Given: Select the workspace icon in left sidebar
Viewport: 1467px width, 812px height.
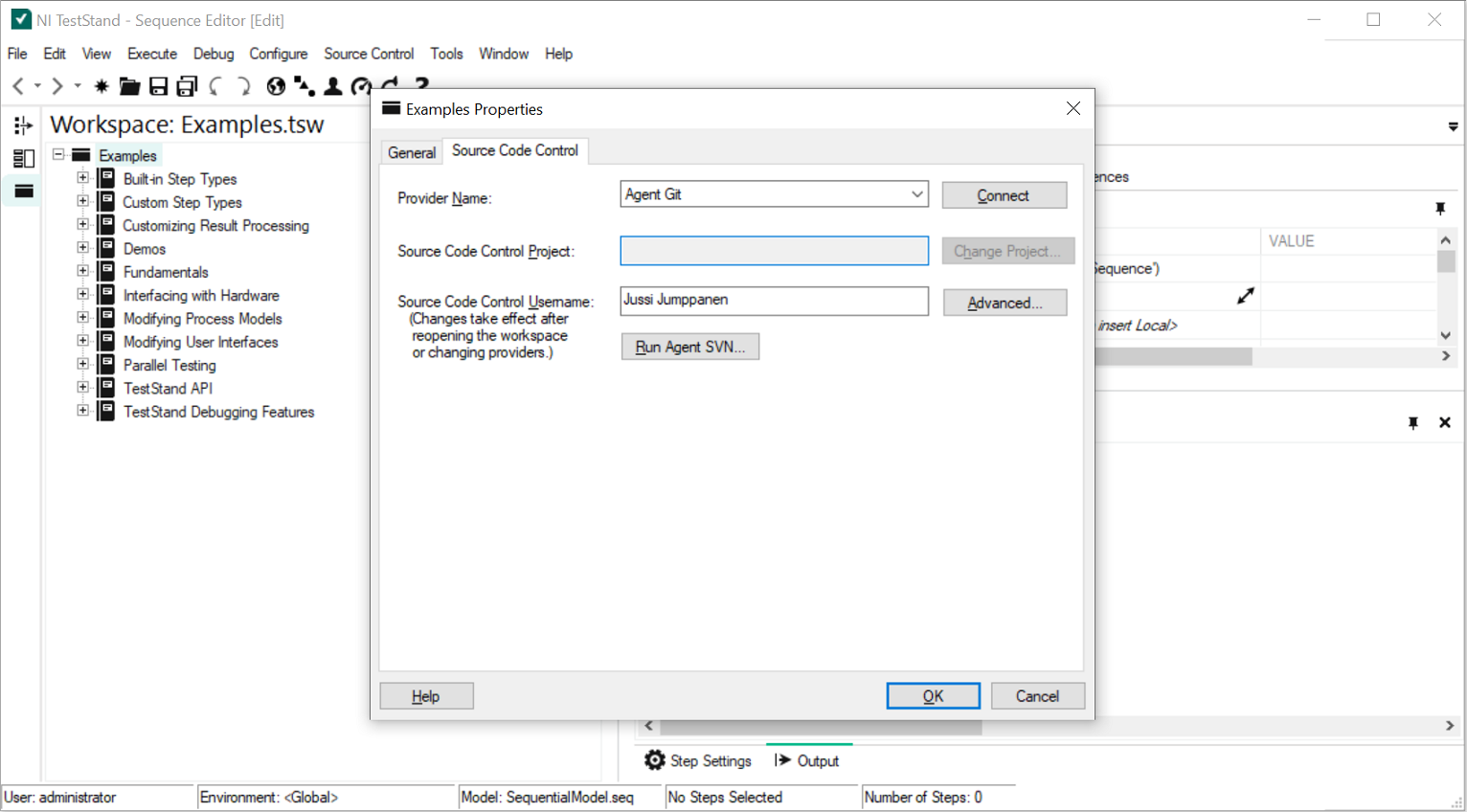Looking at the screenshot, I should (24, 191).
